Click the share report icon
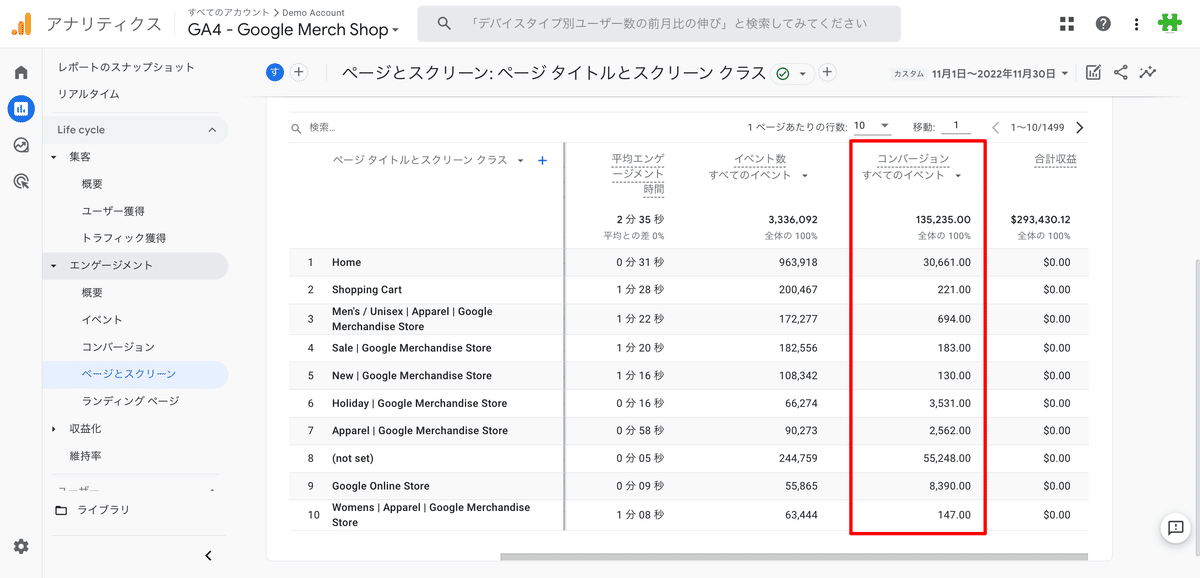This screenshot has width=1200, height=578. pos(1121,72)
